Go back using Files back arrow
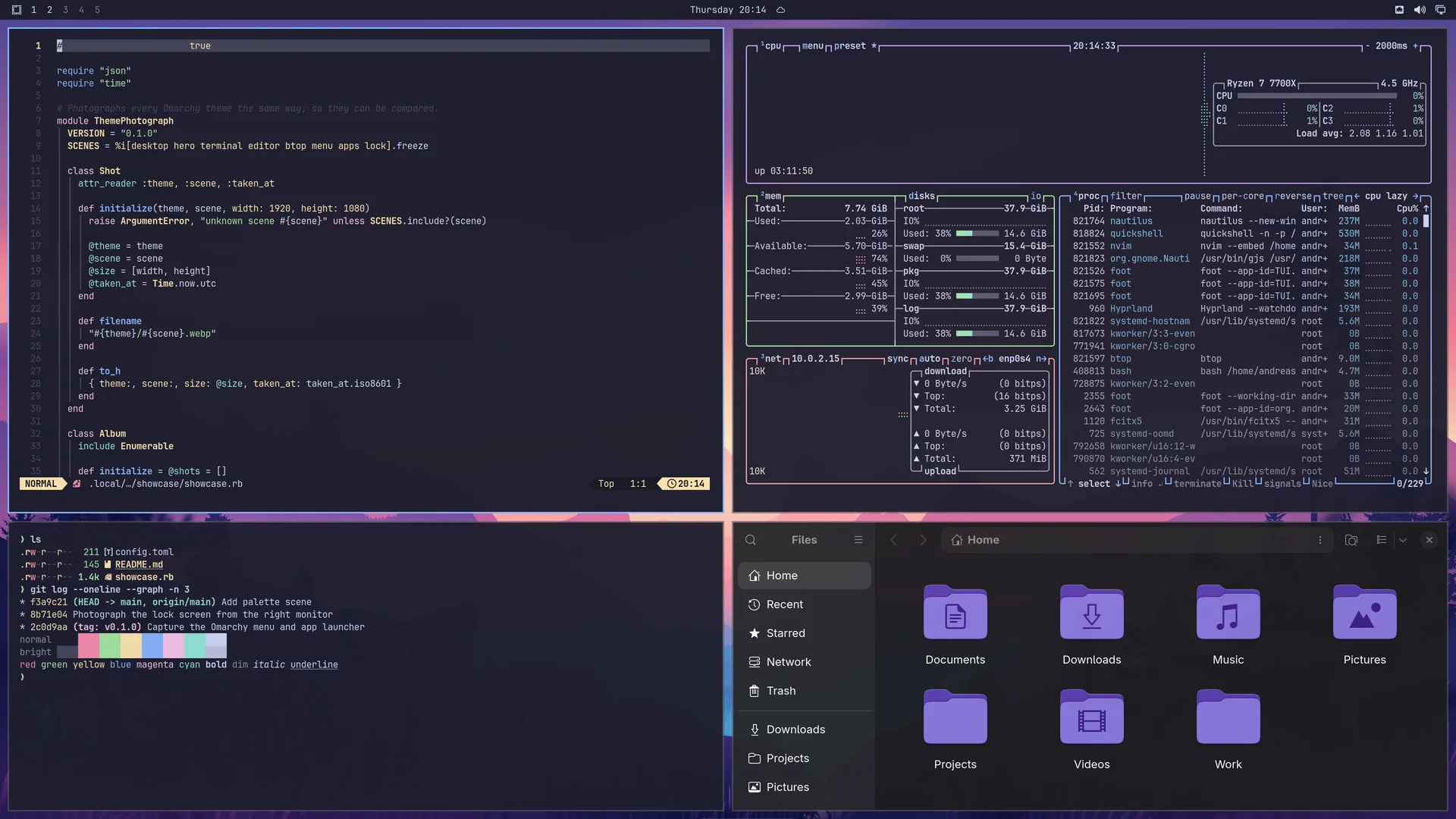1456x819 pixels. click(x=893, y=540)
